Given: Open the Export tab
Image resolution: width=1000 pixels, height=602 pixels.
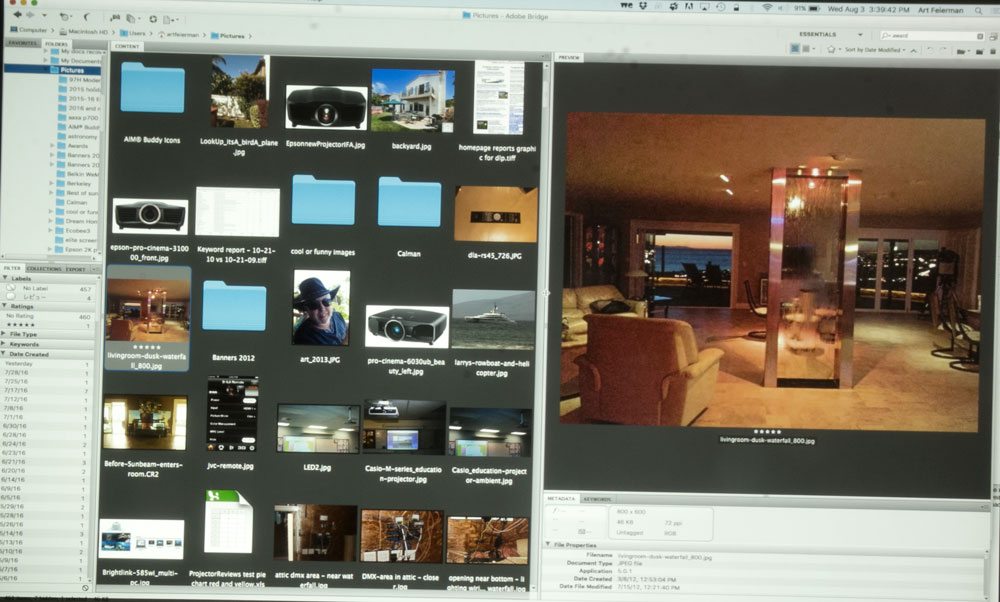Looking at the screenshot, I should [x=75, y=269].
